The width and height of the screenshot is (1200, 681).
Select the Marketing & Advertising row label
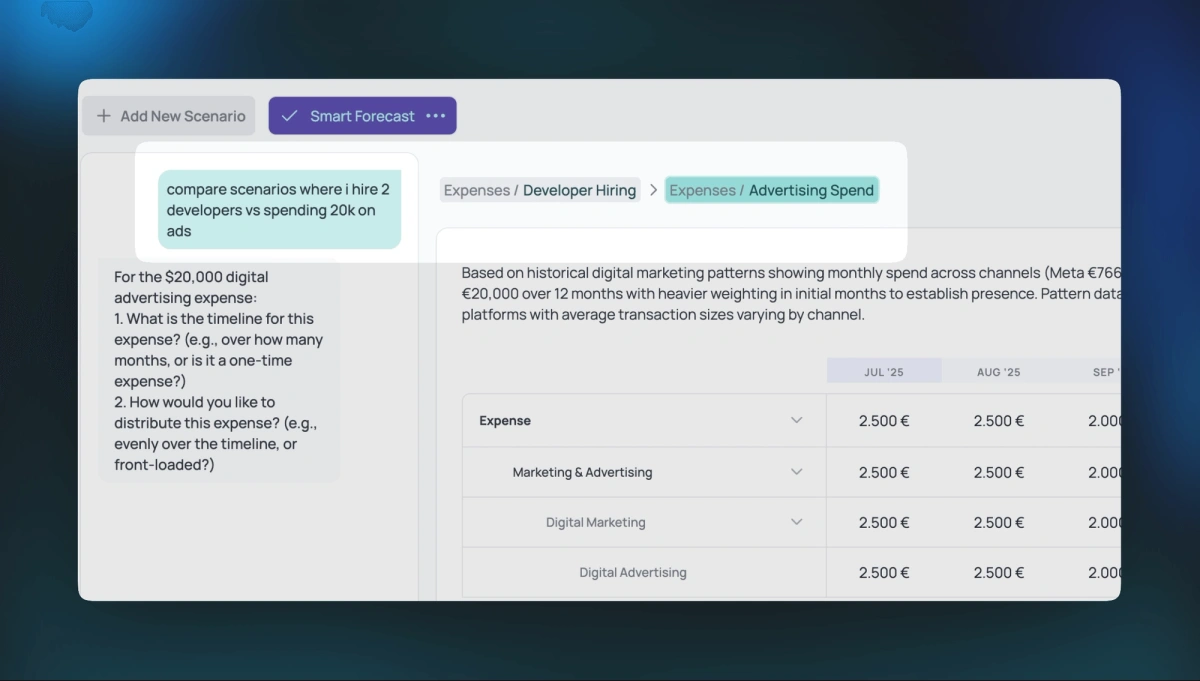click(x=582, y=472)
